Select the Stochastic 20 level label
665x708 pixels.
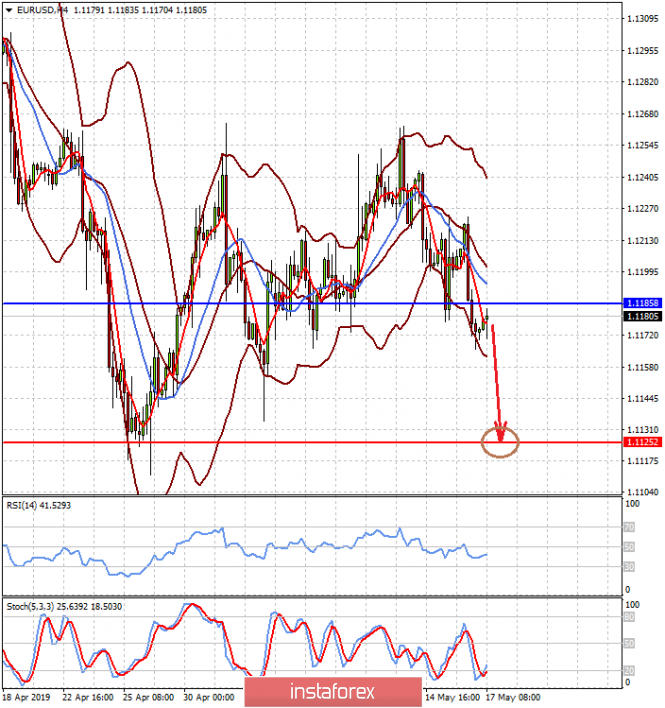click(x=629, y=671)
